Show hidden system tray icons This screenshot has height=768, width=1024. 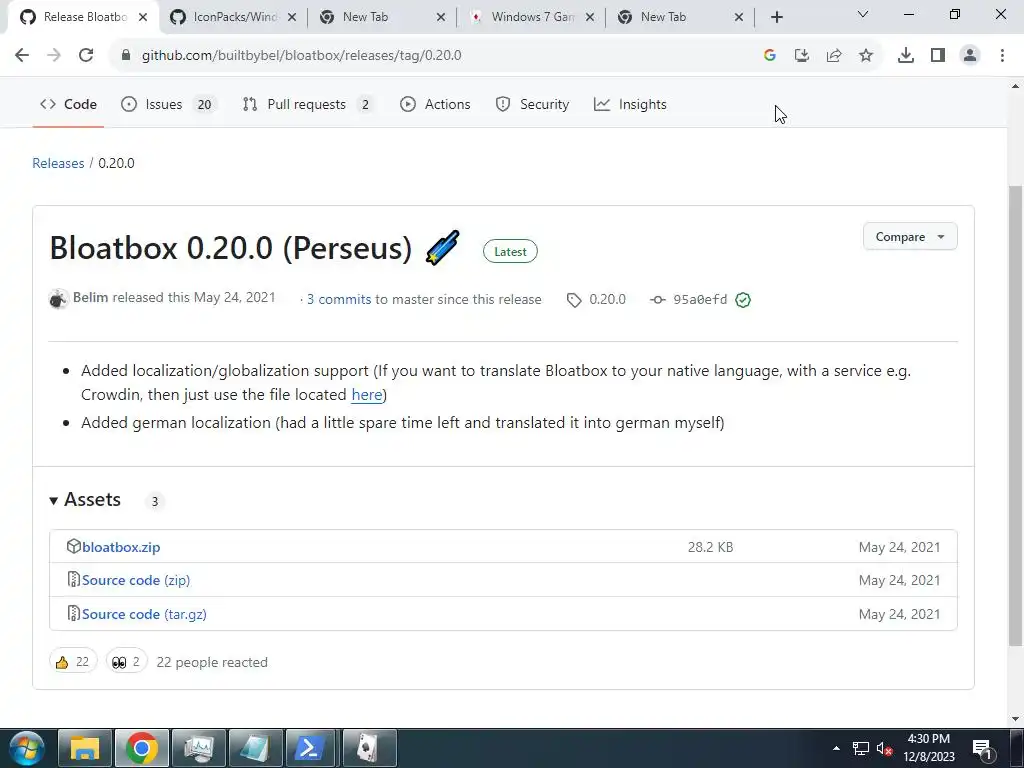tap(836, 748)
